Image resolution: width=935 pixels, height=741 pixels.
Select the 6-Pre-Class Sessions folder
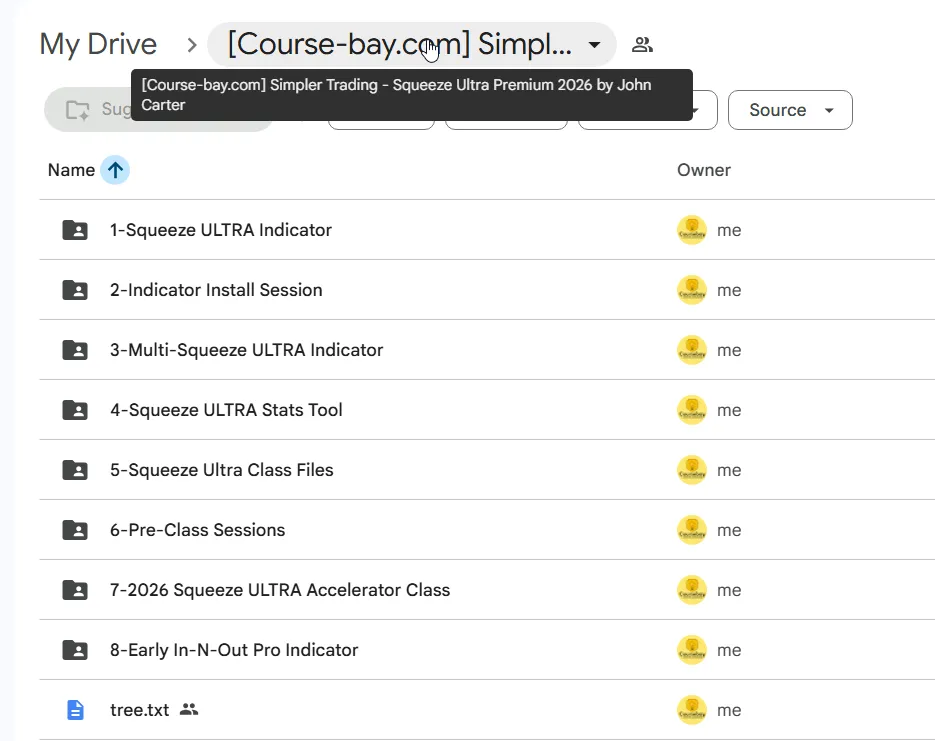point(197,530)
